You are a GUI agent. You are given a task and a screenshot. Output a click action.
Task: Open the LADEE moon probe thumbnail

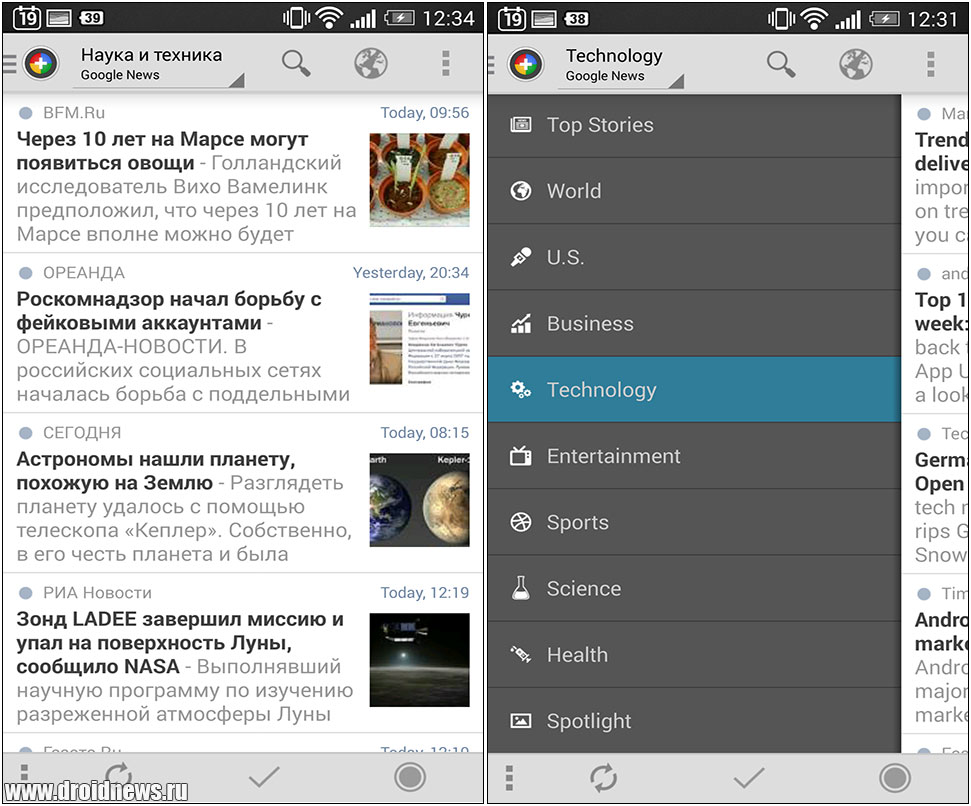(419, 659)
